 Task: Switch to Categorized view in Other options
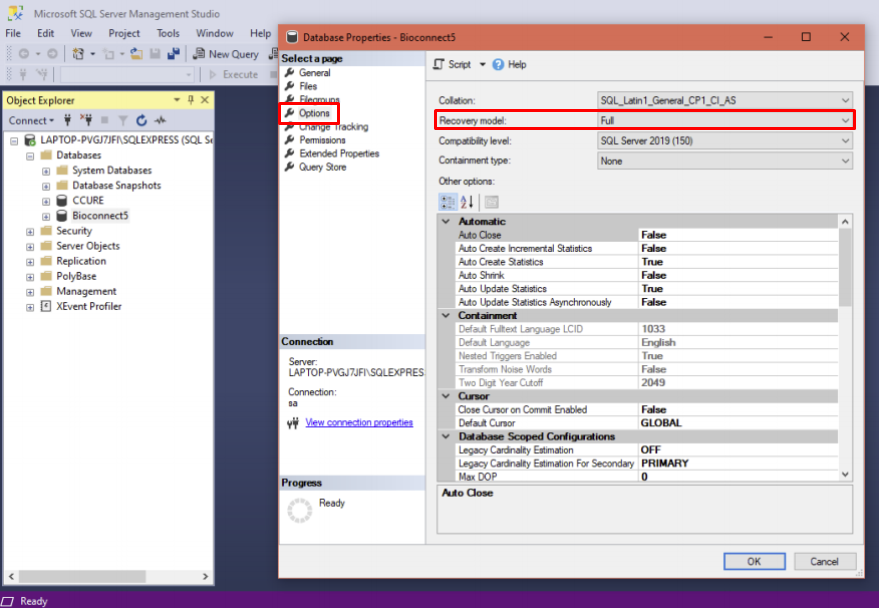447,202
